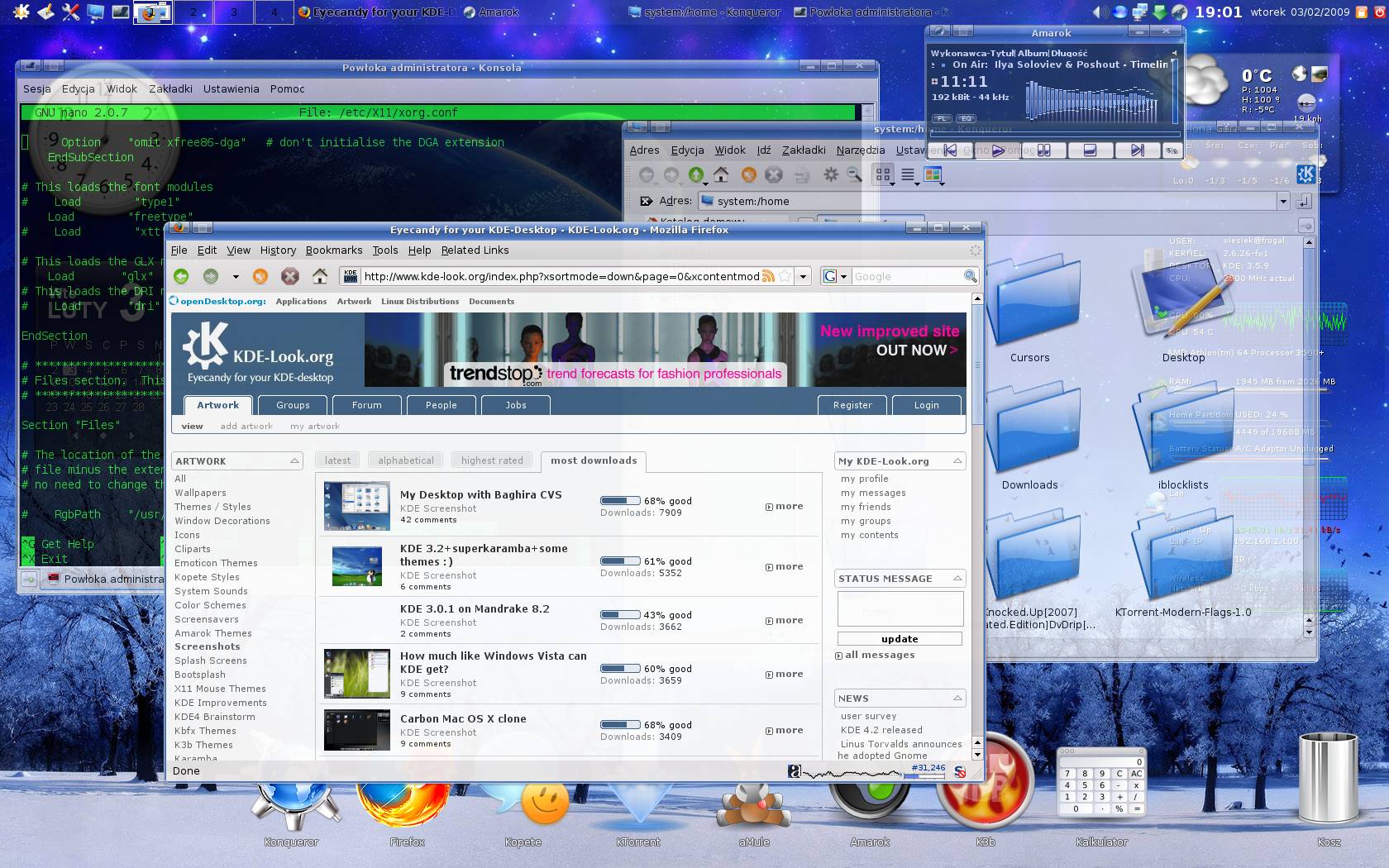Screen dimensions: 1389x868
Task: Switch Konqueror to icon view
Action: (x=883, y=174)
